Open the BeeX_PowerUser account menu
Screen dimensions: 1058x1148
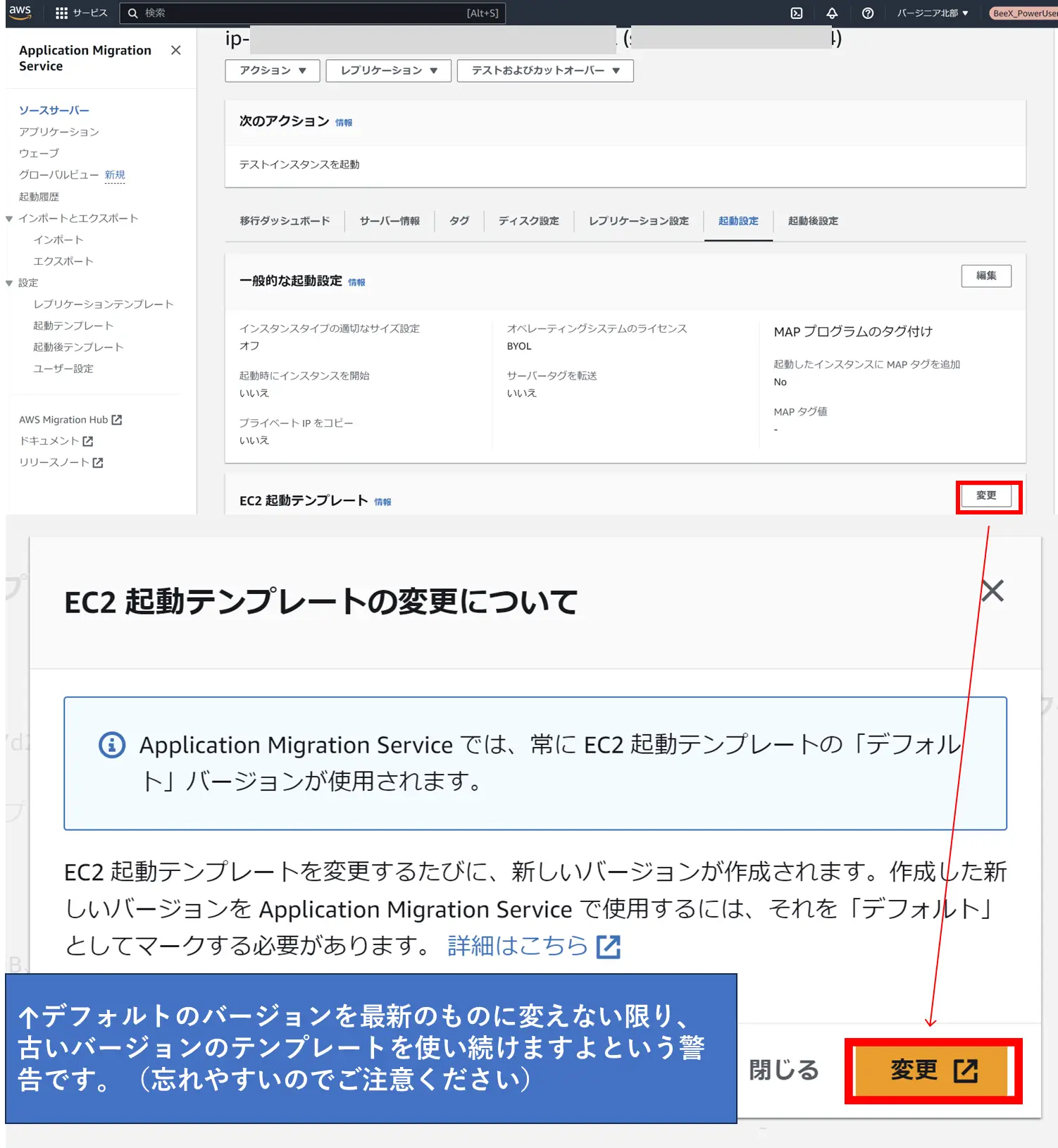point(1023,13)
